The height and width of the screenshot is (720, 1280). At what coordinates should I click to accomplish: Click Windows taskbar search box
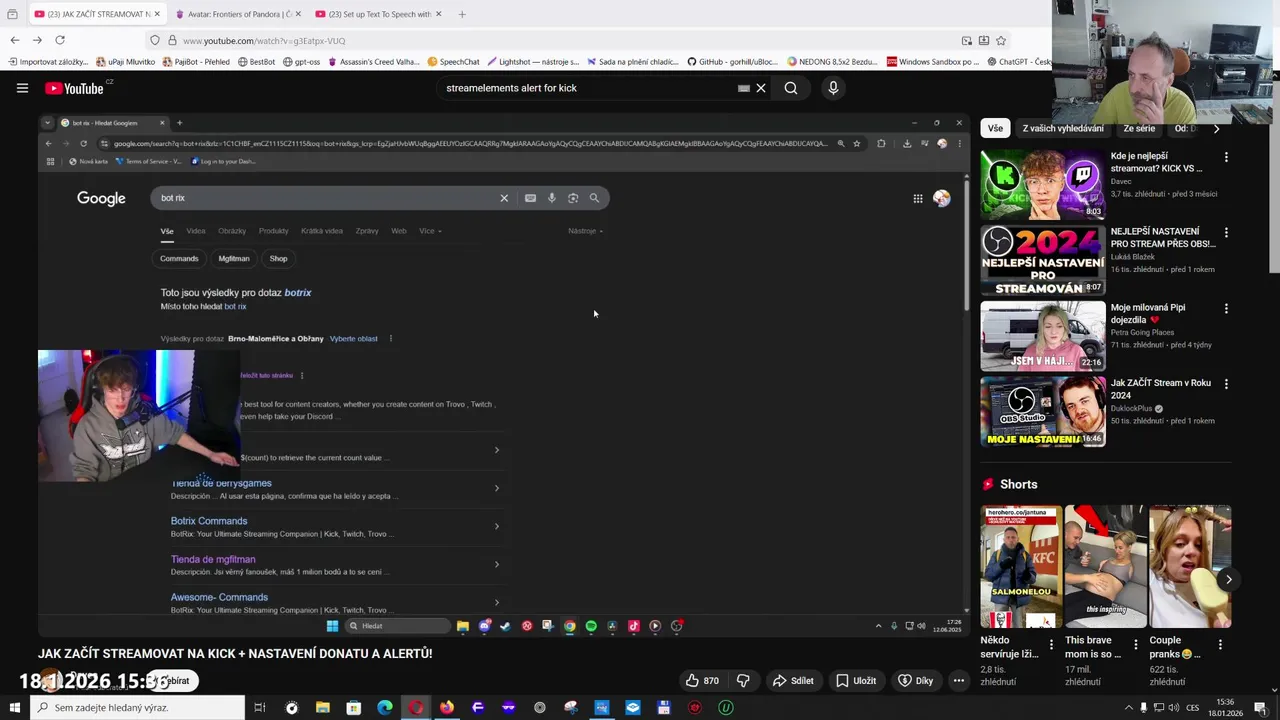138,708
